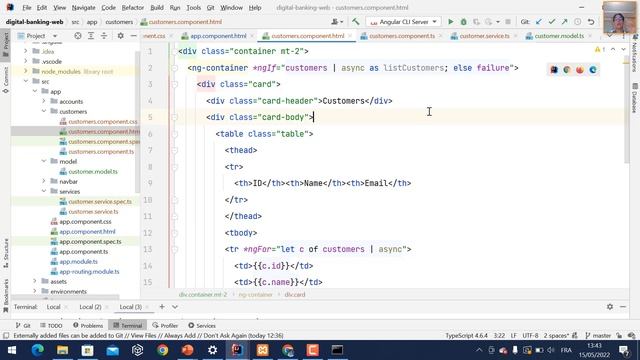Open Terminal panel settings gear
This screenshot has width=640, height=360.
pyautogui.click(x=610, y=307)
